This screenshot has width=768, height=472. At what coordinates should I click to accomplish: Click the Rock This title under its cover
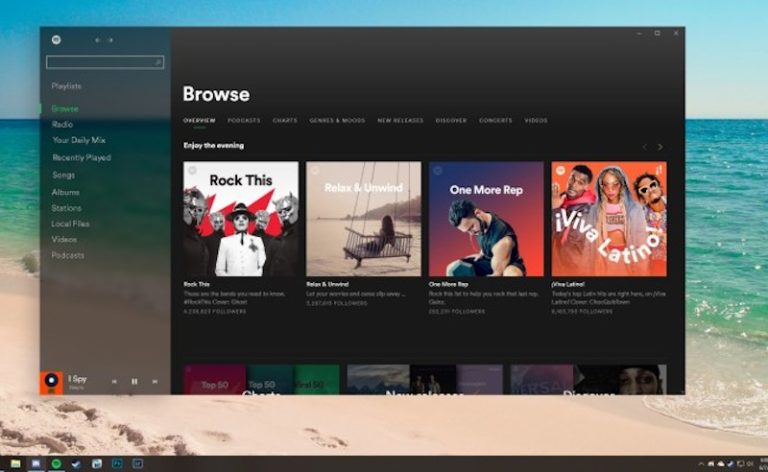[x=196, y=284]
